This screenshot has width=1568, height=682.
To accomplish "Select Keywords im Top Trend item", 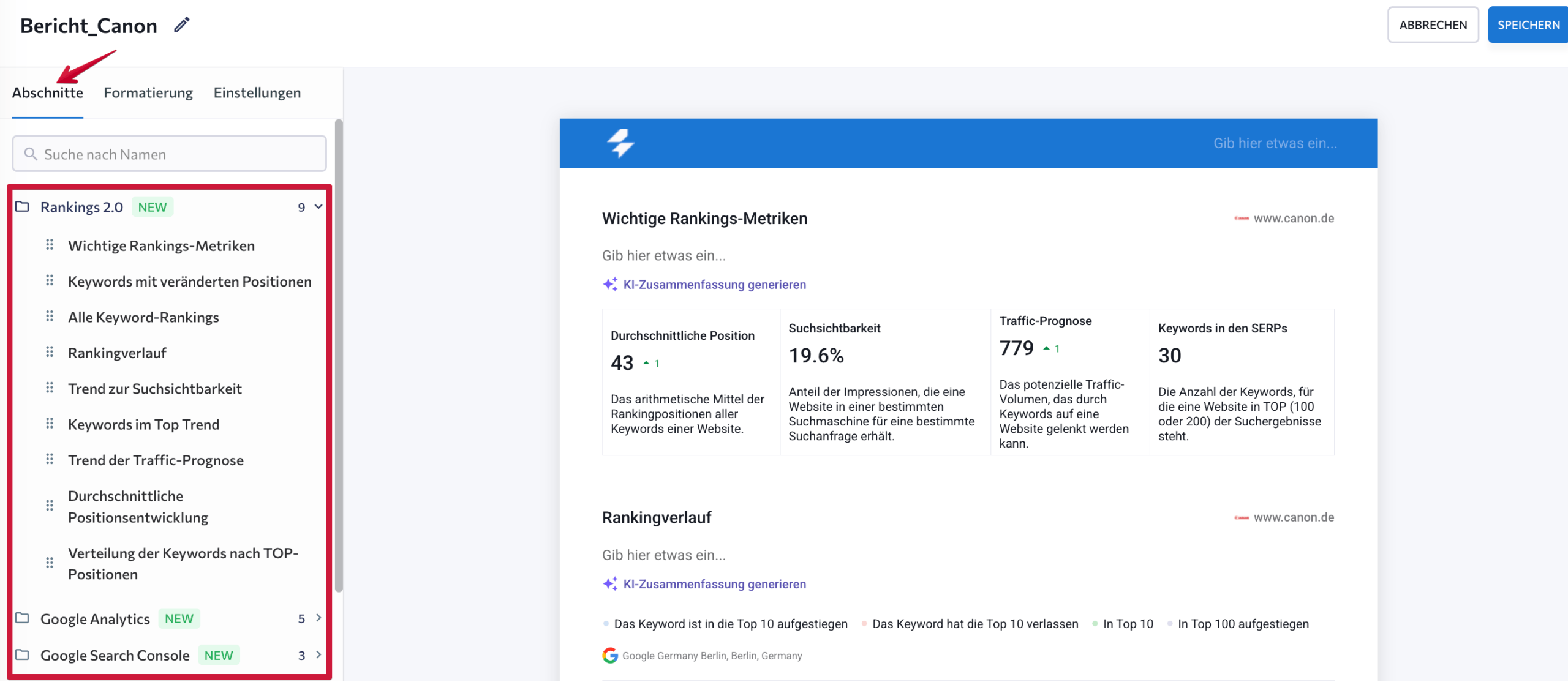I will pyautogui.click(x=143, y=424).
